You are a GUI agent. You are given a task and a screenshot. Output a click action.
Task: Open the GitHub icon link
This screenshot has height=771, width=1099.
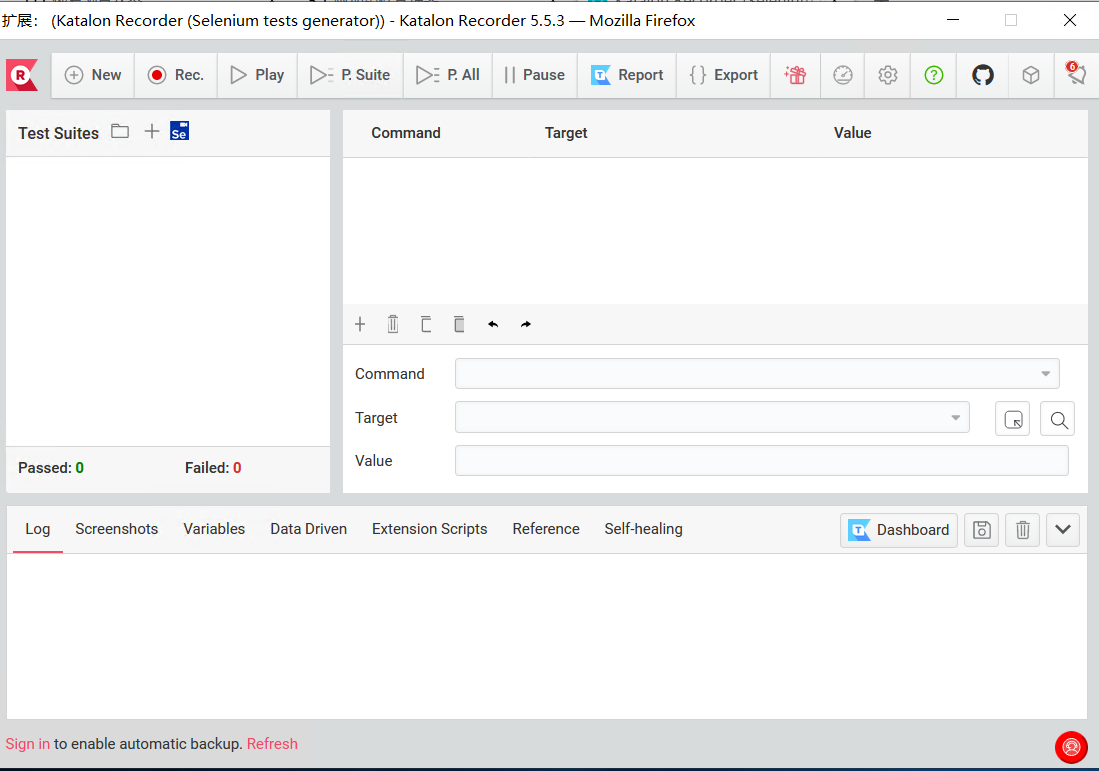[983, 75]
